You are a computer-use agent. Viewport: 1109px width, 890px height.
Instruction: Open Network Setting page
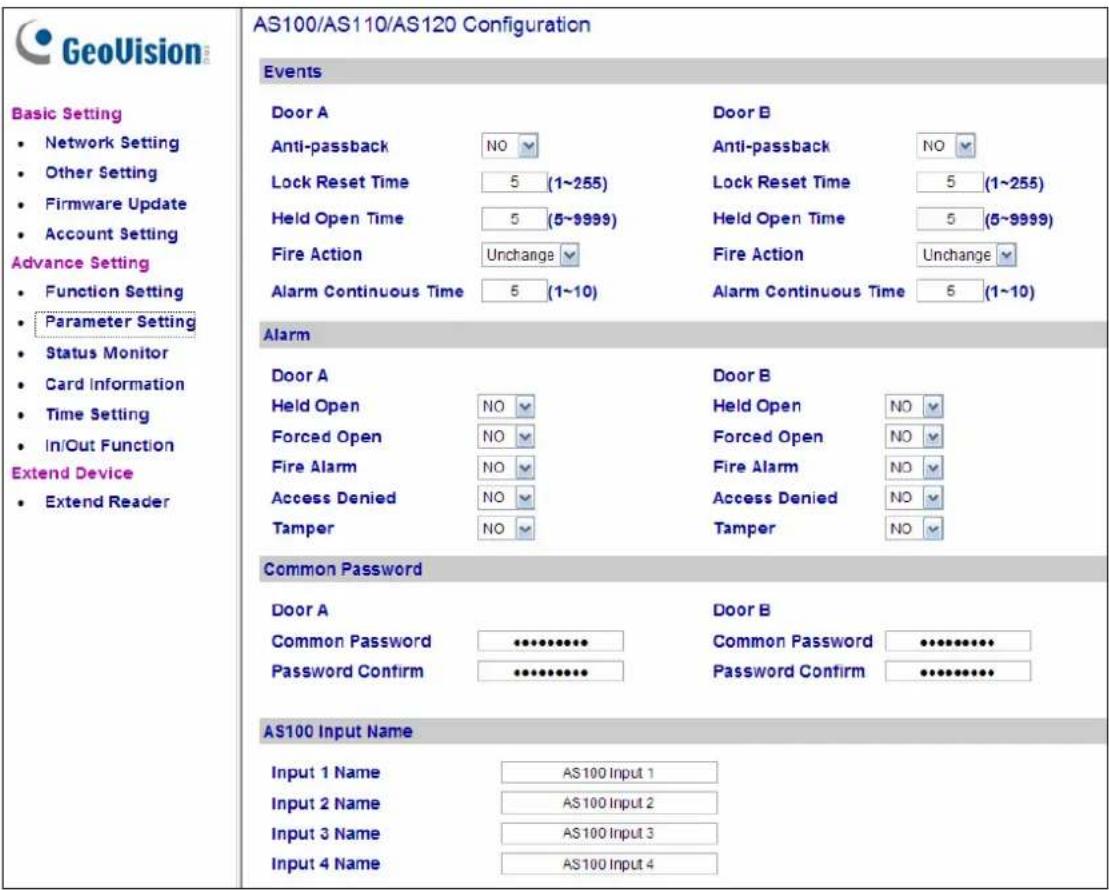click(112, 143)
